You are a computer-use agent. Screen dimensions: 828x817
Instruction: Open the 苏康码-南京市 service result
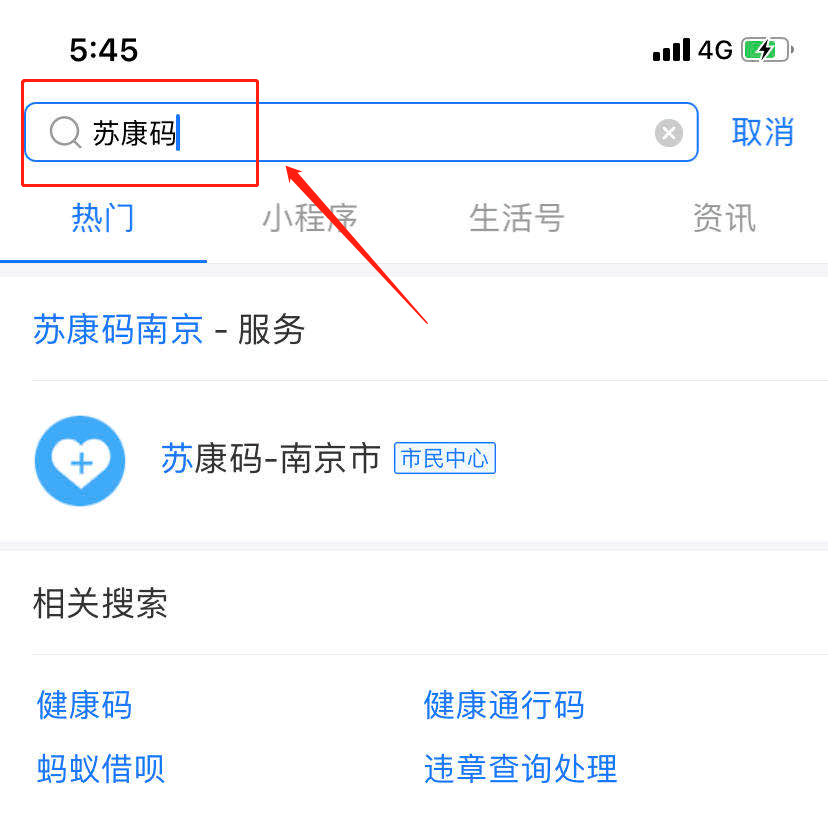click(x=414, y=461)
